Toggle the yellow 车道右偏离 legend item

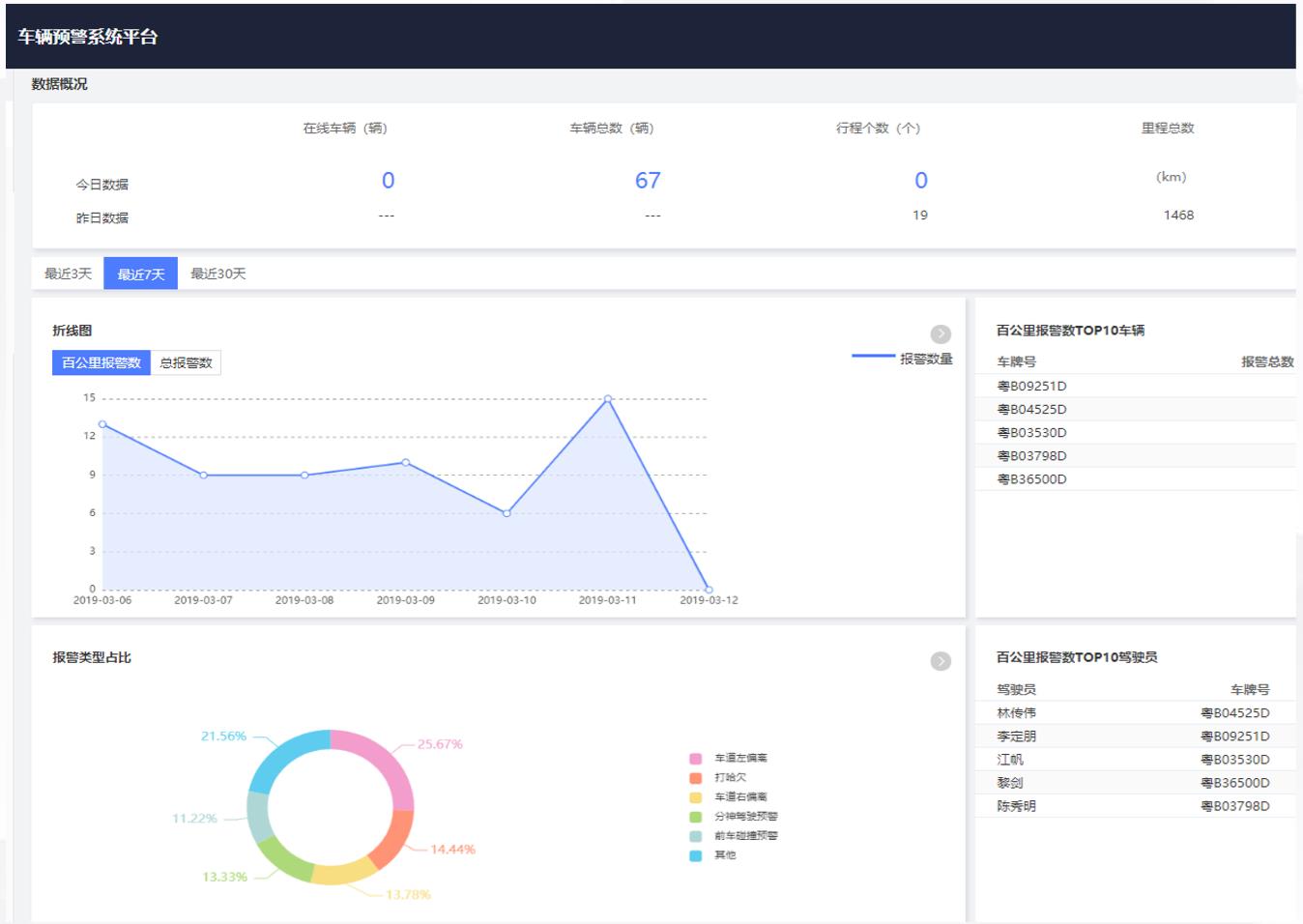click(728, 797)
